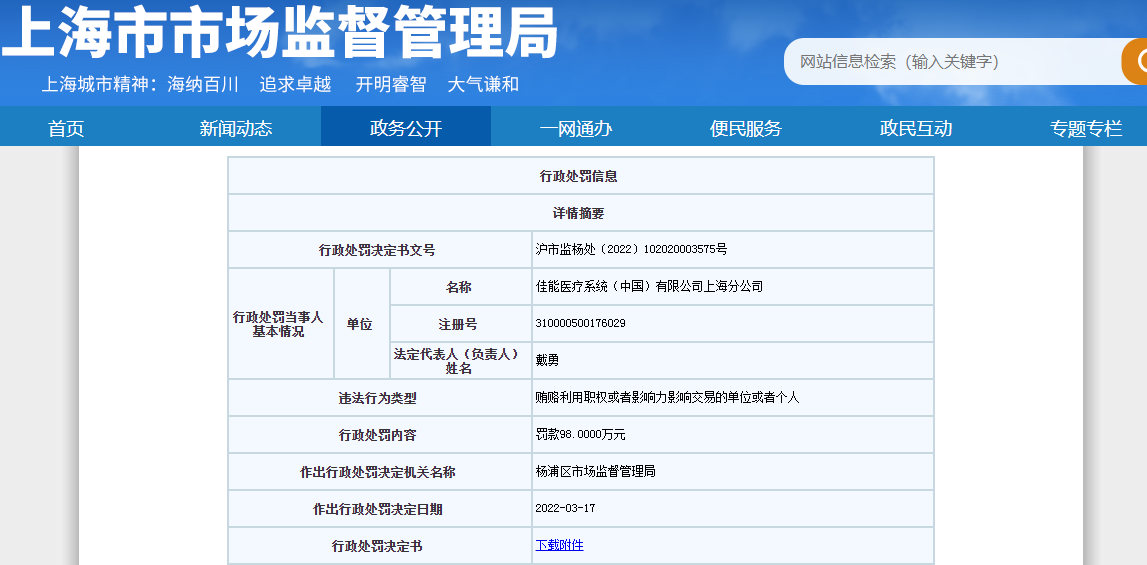Click the 上海市市场监督管理局 site title
Image resolution: width=1147 pixels, height=565 pixels.
[280, 32]
